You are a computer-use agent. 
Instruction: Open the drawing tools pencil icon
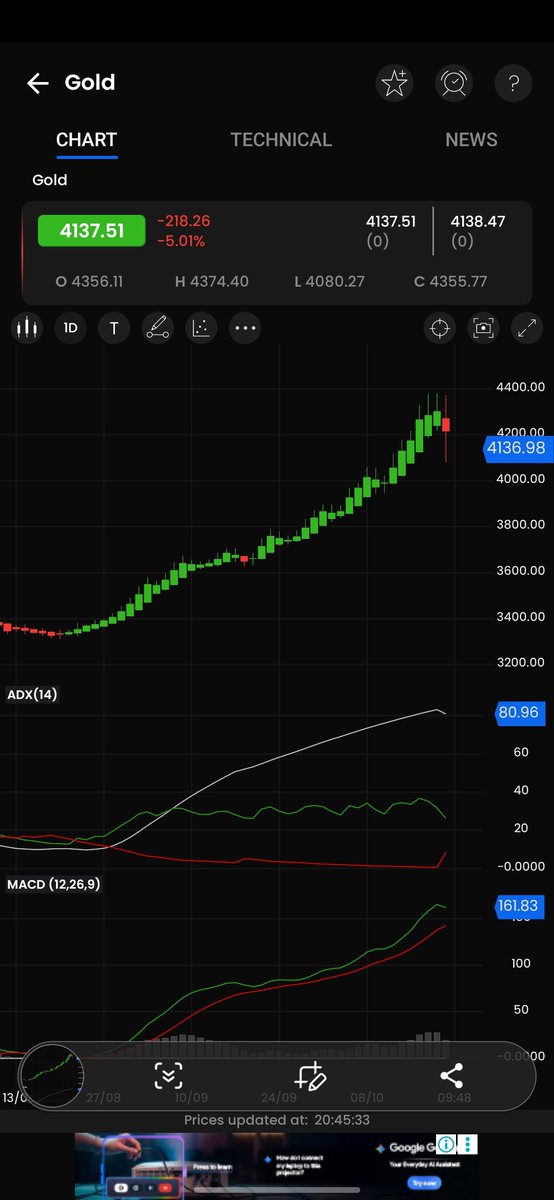click(x=157, y=328)
